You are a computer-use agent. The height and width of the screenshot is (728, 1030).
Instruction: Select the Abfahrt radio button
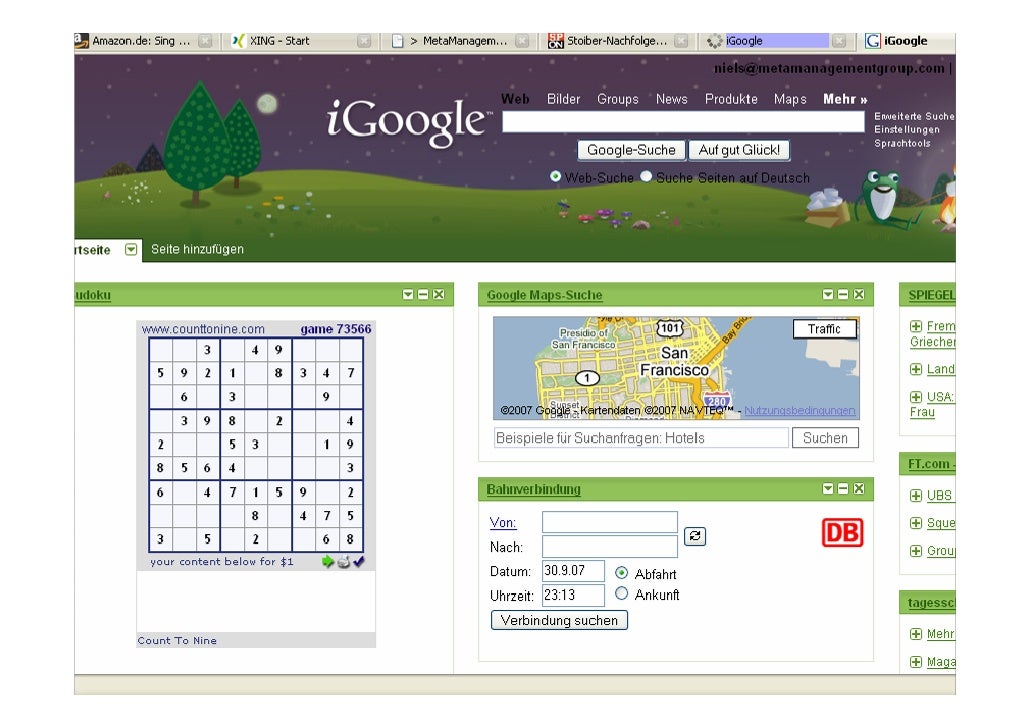[x=621, y=572]
